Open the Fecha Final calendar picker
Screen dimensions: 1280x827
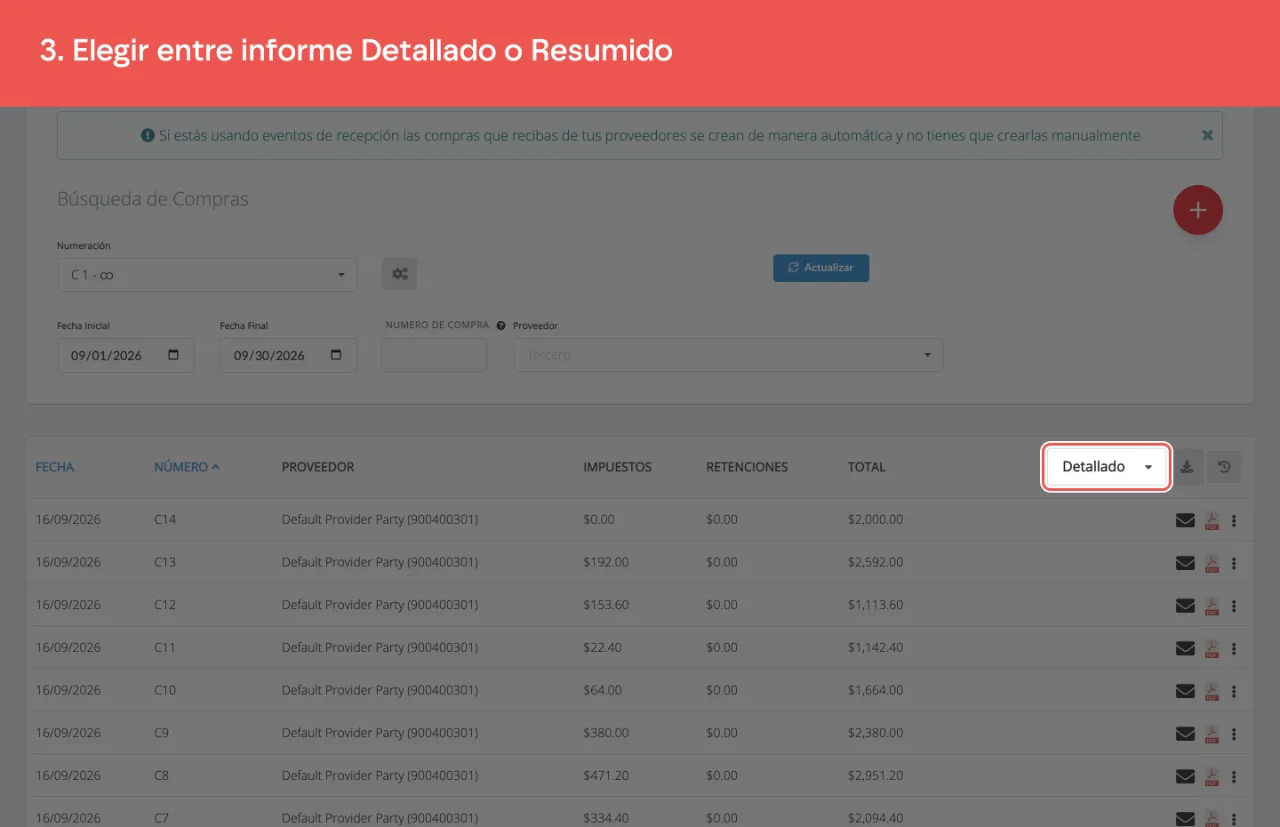tap(336, 355)
